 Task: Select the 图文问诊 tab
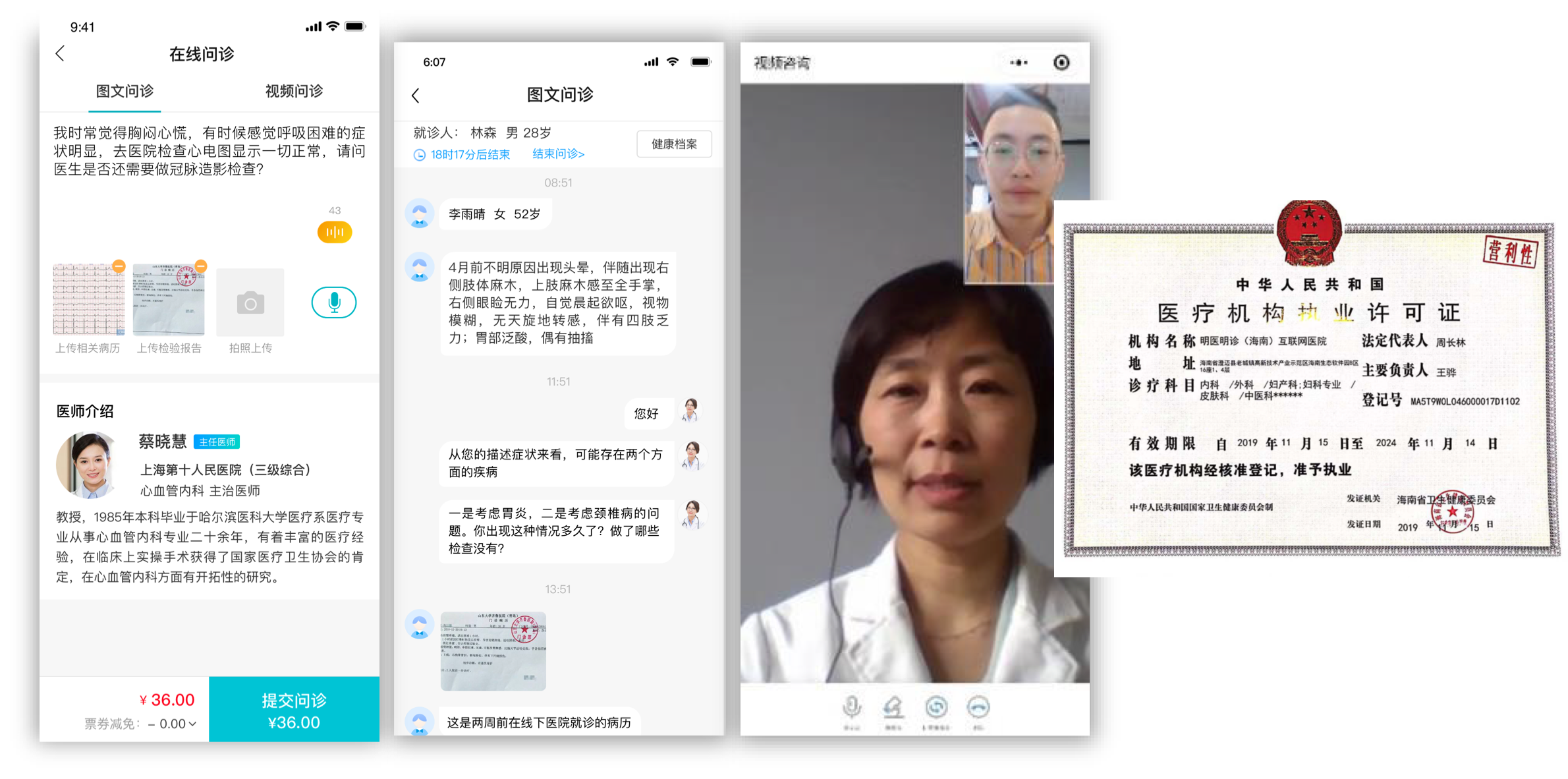[x=125, y=92]
